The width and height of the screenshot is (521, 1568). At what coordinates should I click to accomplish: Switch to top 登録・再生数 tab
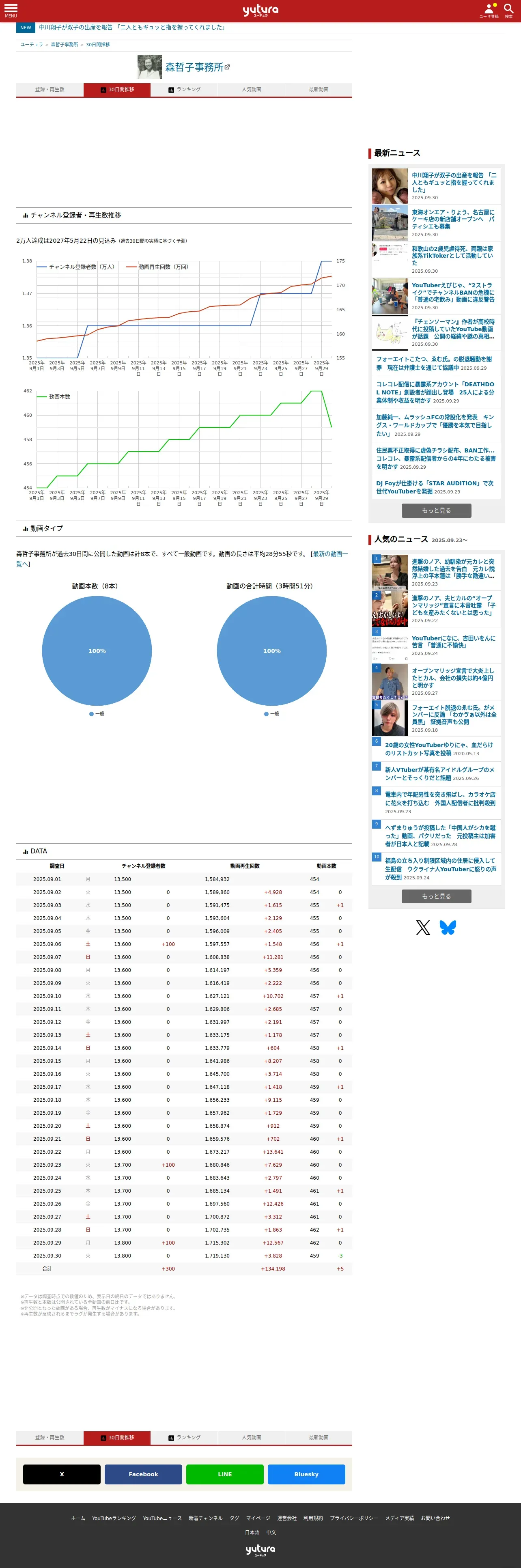click(50, 89)
